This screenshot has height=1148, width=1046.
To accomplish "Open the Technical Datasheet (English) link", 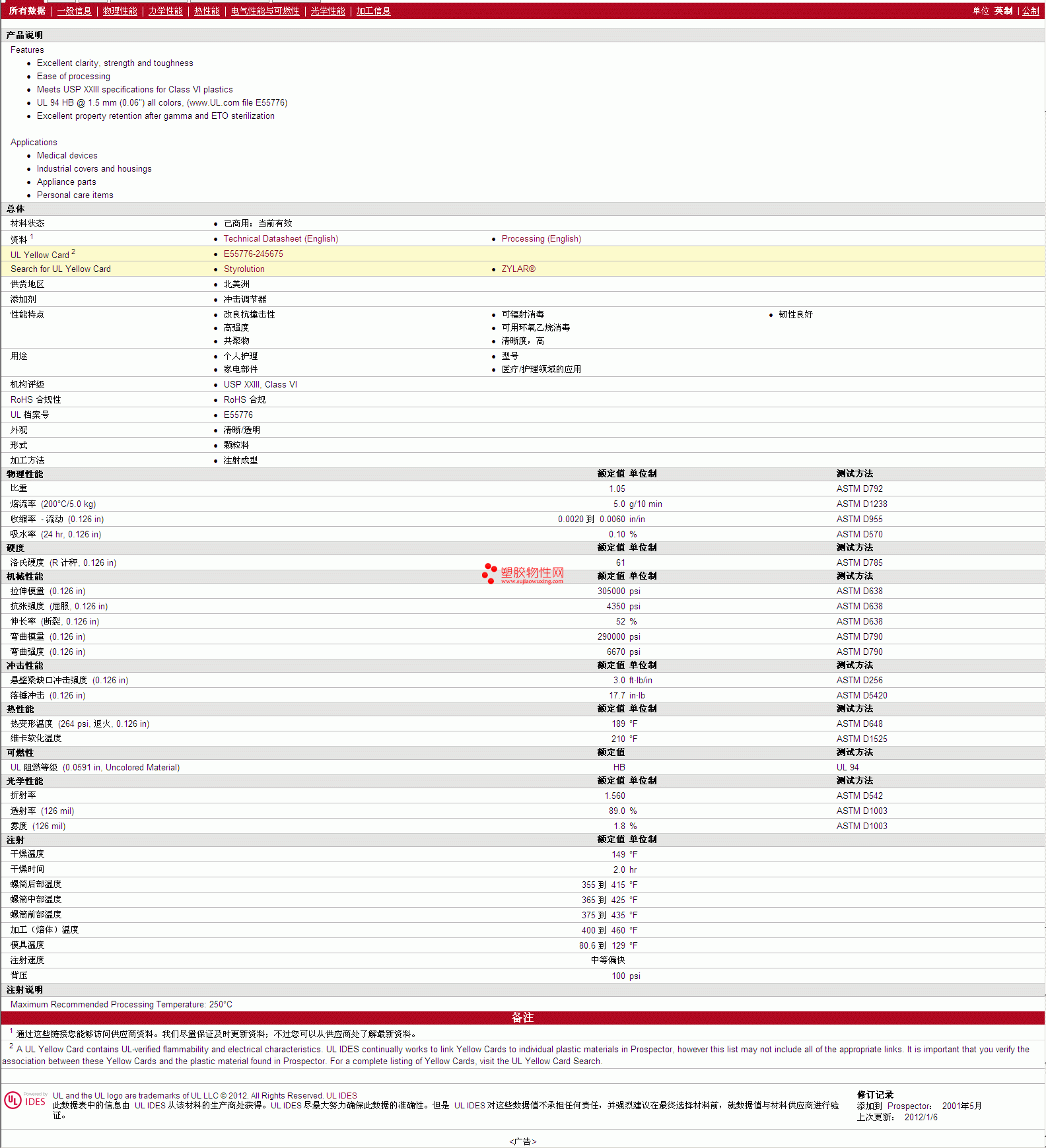I will [x=281, y=239].
